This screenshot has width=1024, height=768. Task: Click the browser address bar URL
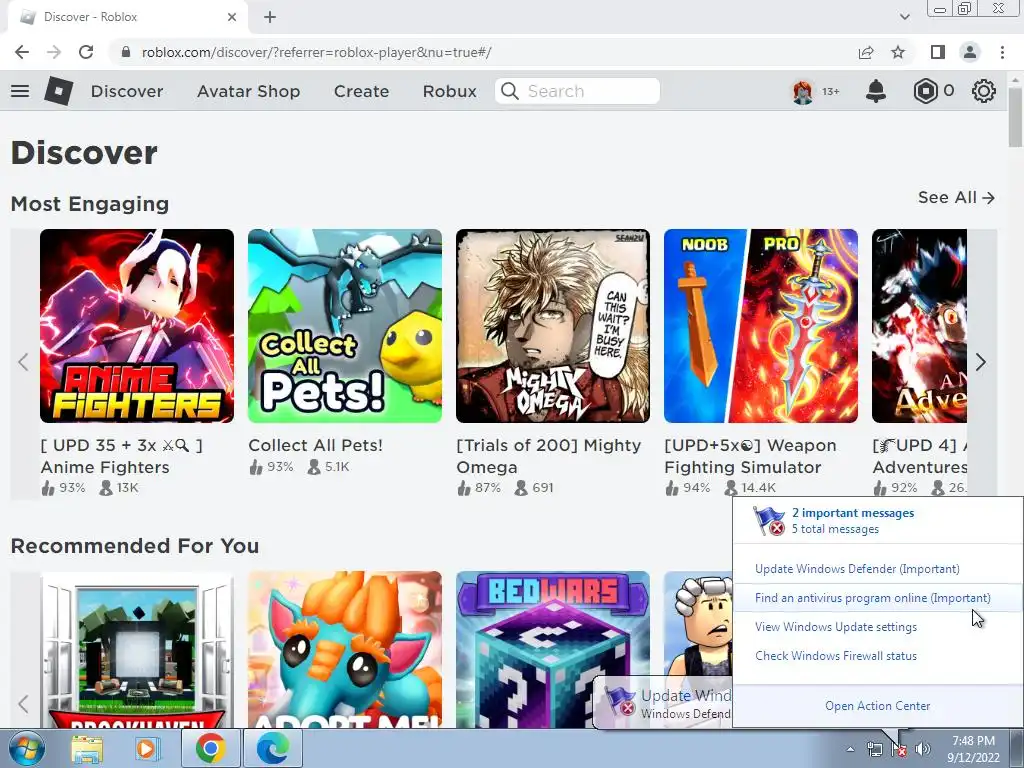pos(317,52)
